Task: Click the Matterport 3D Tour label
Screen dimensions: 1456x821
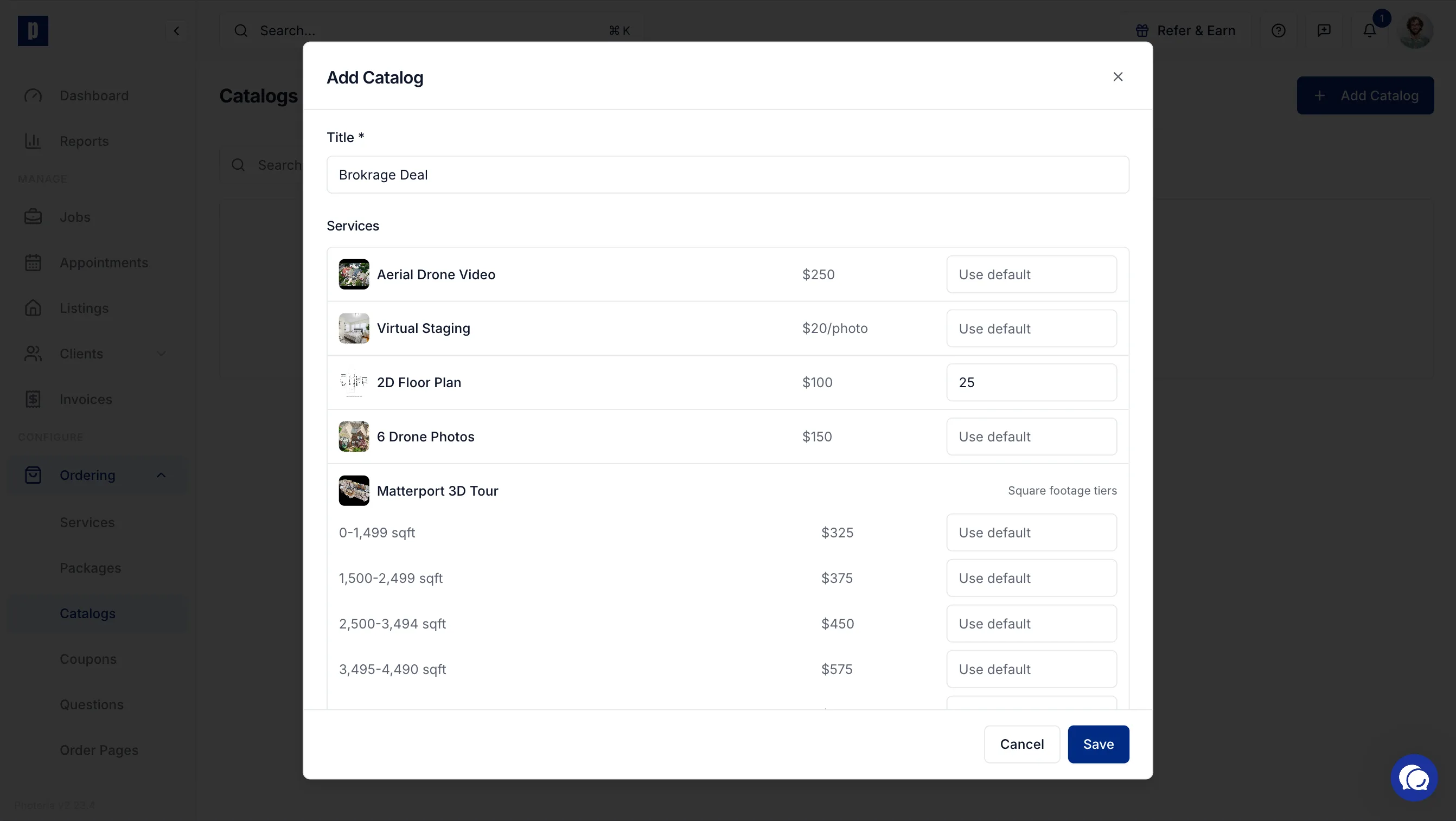Action: 437,490
